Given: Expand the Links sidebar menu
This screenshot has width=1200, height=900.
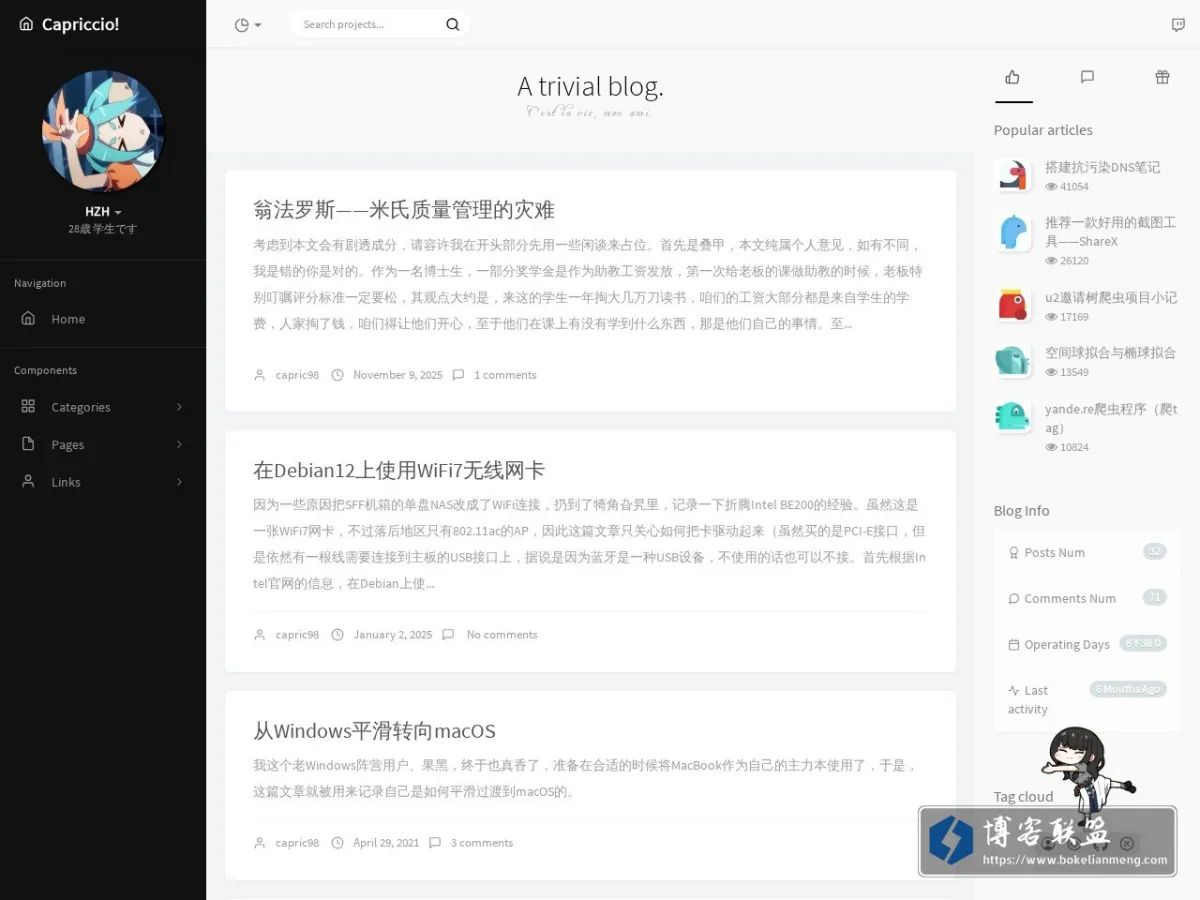Looking at the screenshot, I should (103, 482).
